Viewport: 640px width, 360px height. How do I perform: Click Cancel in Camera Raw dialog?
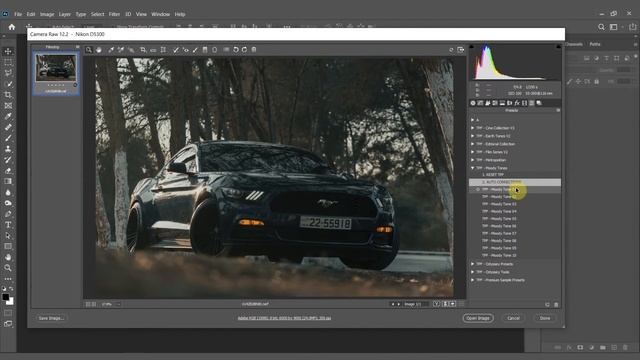513,318
